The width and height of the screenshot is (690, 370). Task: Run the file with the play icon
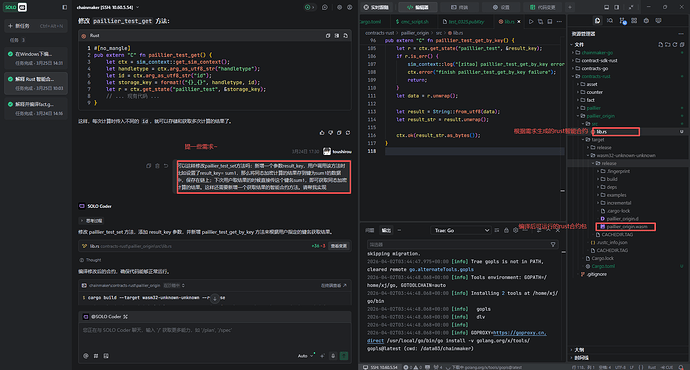(x=531, y=22)
